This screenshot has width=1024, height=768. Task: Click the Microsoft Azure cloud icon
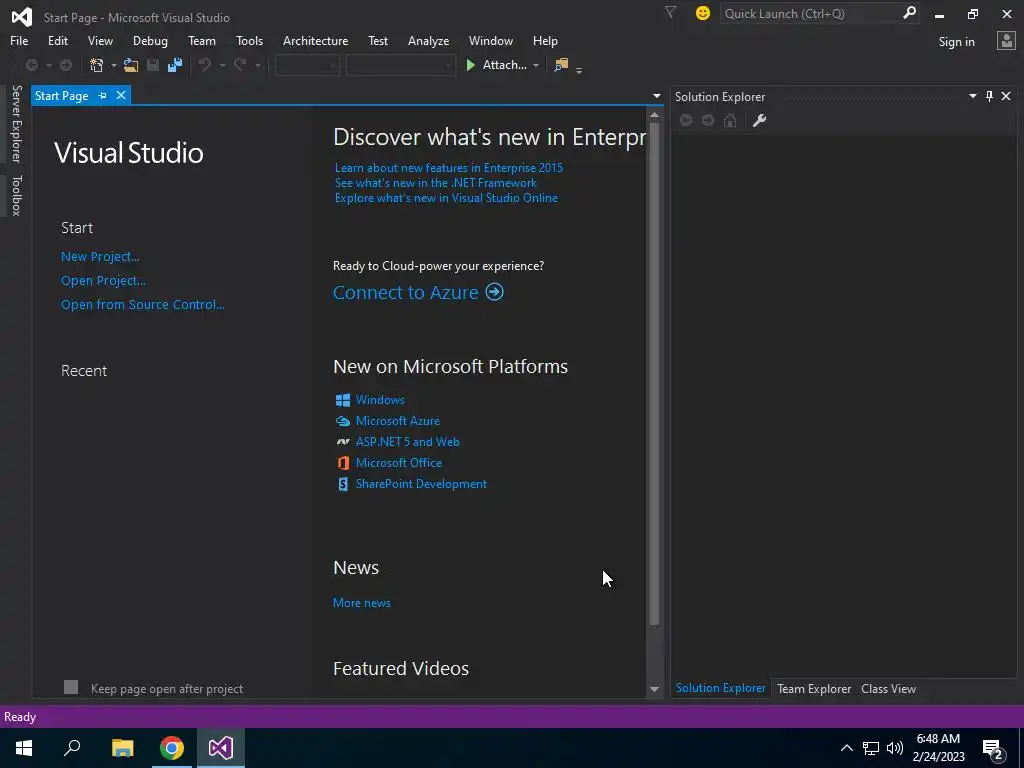(343, 421)
